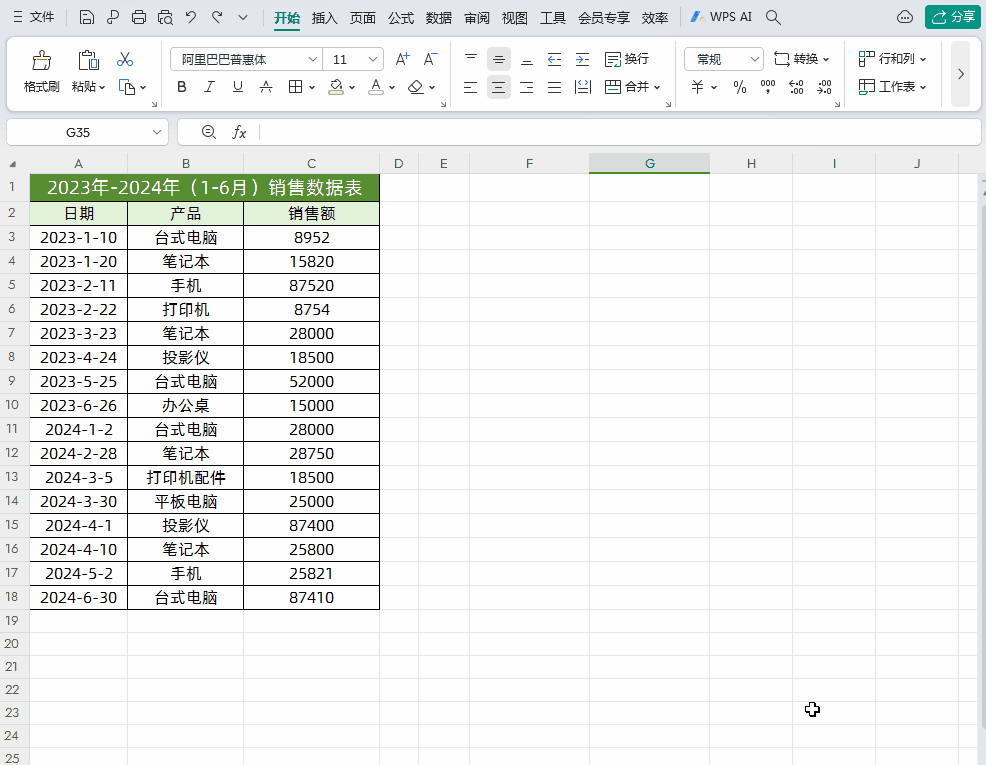Click the Save icon in the quick toolbar
This screenshot has width=986, height=765.
(x=87, y=17)
